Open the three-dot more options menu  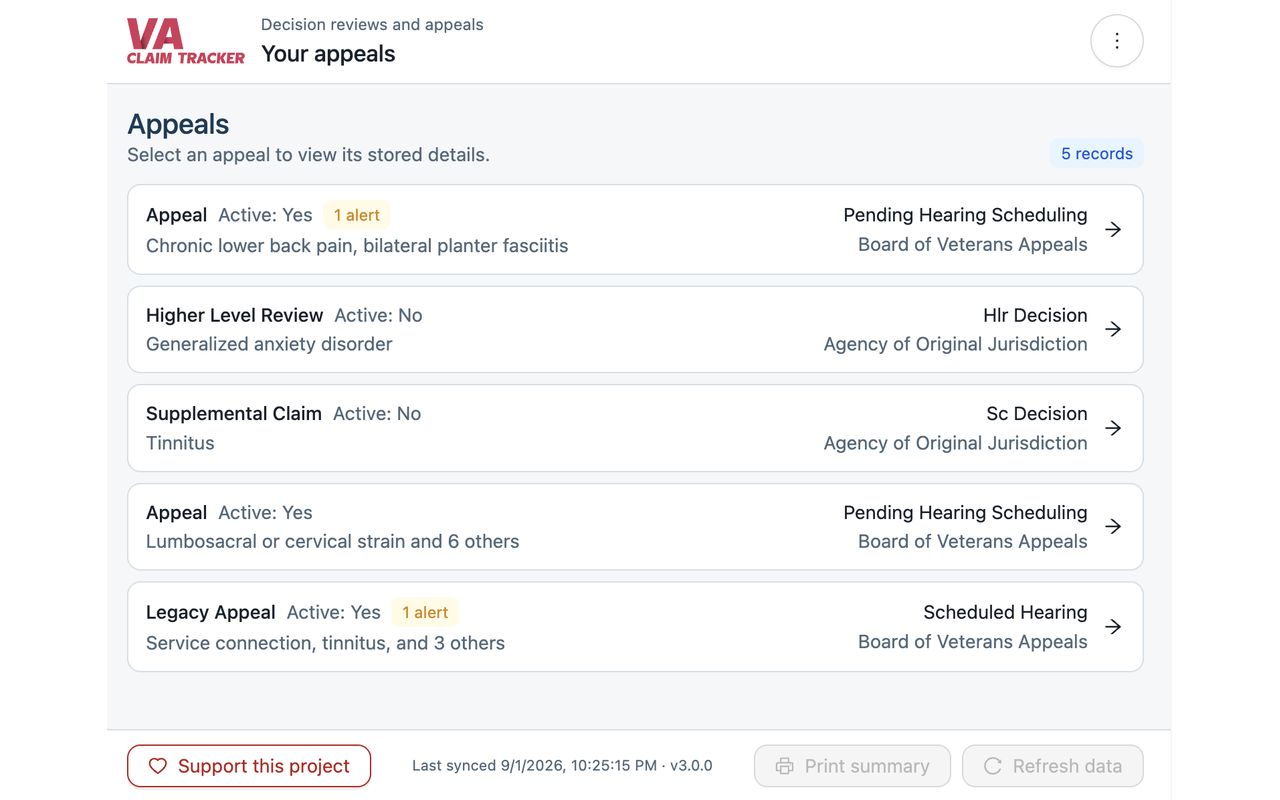pos(1117,41)
